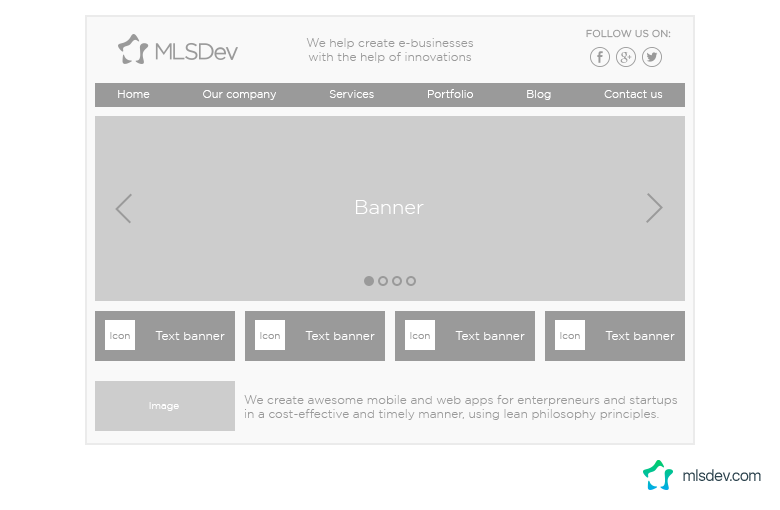Click the 'We help create e-businesses' tagline
The image size is (780, 510).
[x=390, y=50]
